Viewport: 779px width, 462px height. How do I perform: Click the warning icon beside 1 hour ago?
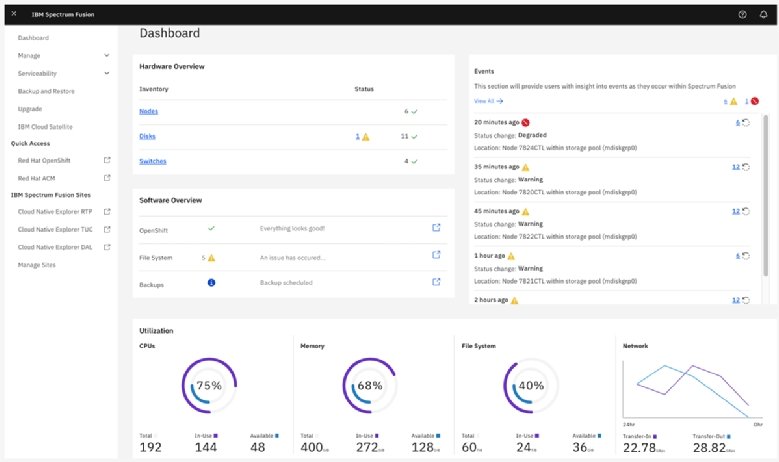[511, 256]
